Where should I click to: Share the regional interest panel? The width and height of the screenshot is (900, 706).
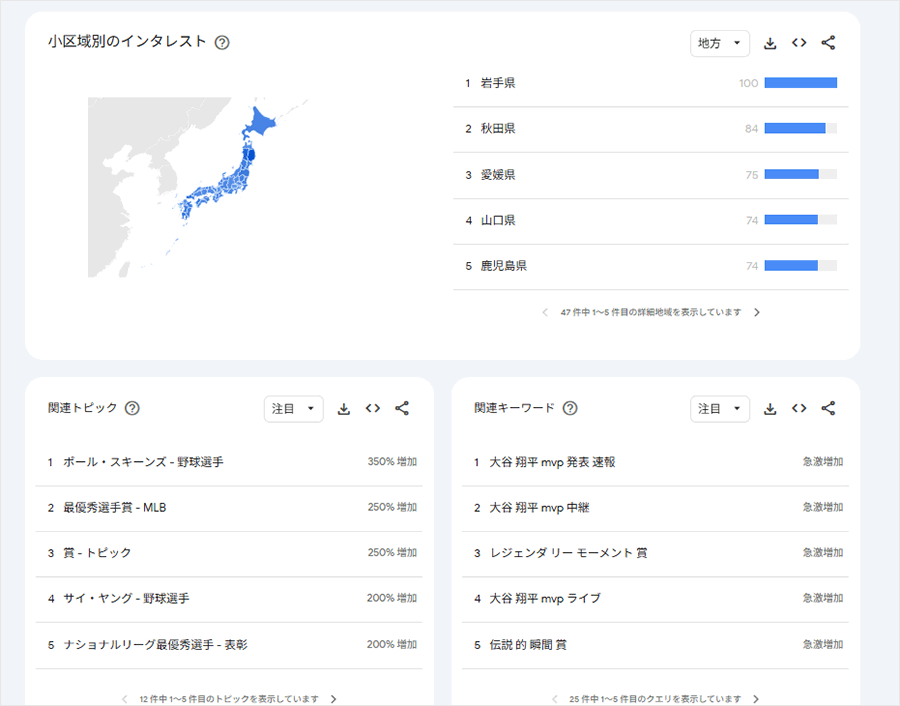point(828,43)
